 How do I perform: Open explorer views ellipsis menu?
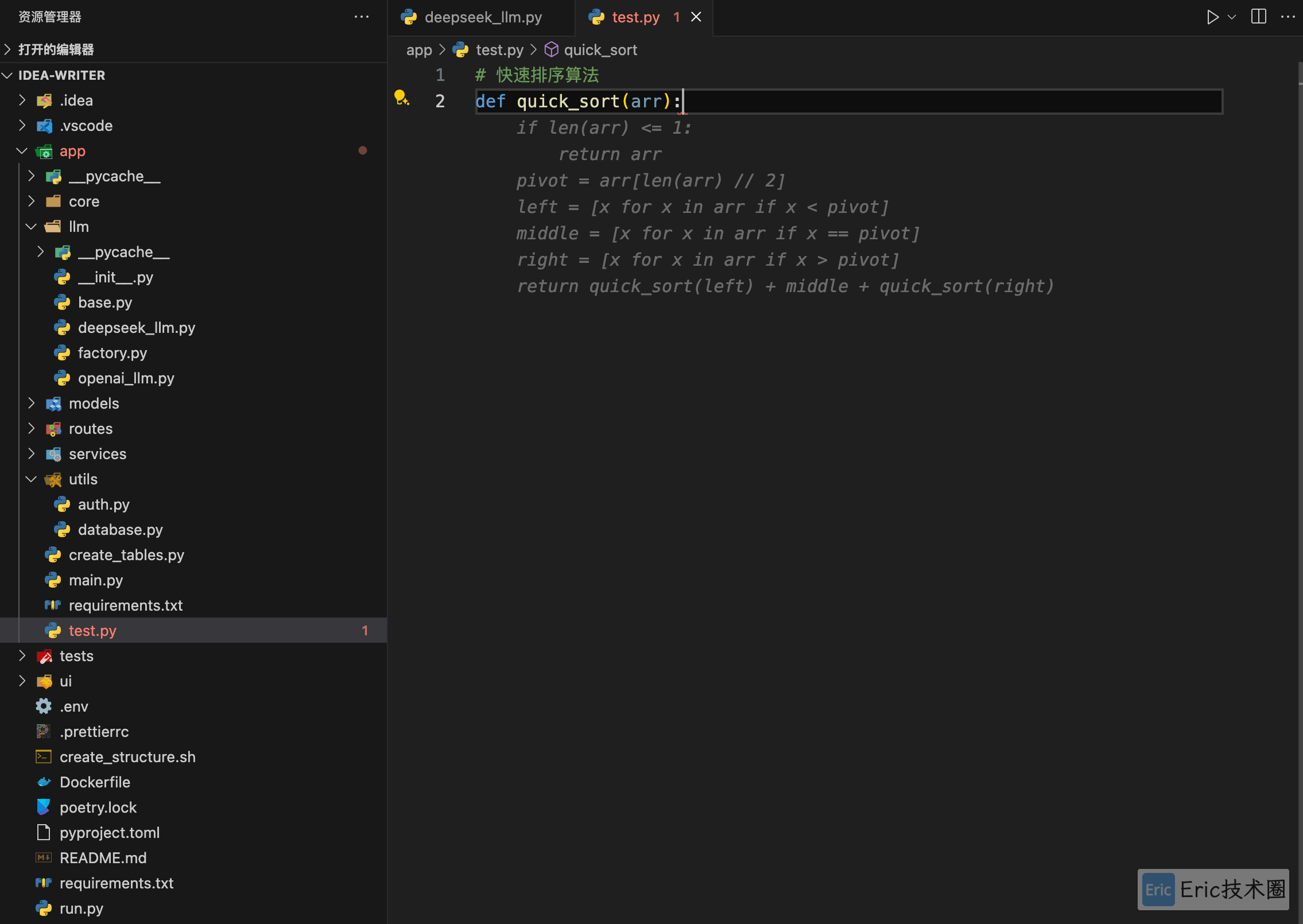pyautogui.click(x=362, y=17)
